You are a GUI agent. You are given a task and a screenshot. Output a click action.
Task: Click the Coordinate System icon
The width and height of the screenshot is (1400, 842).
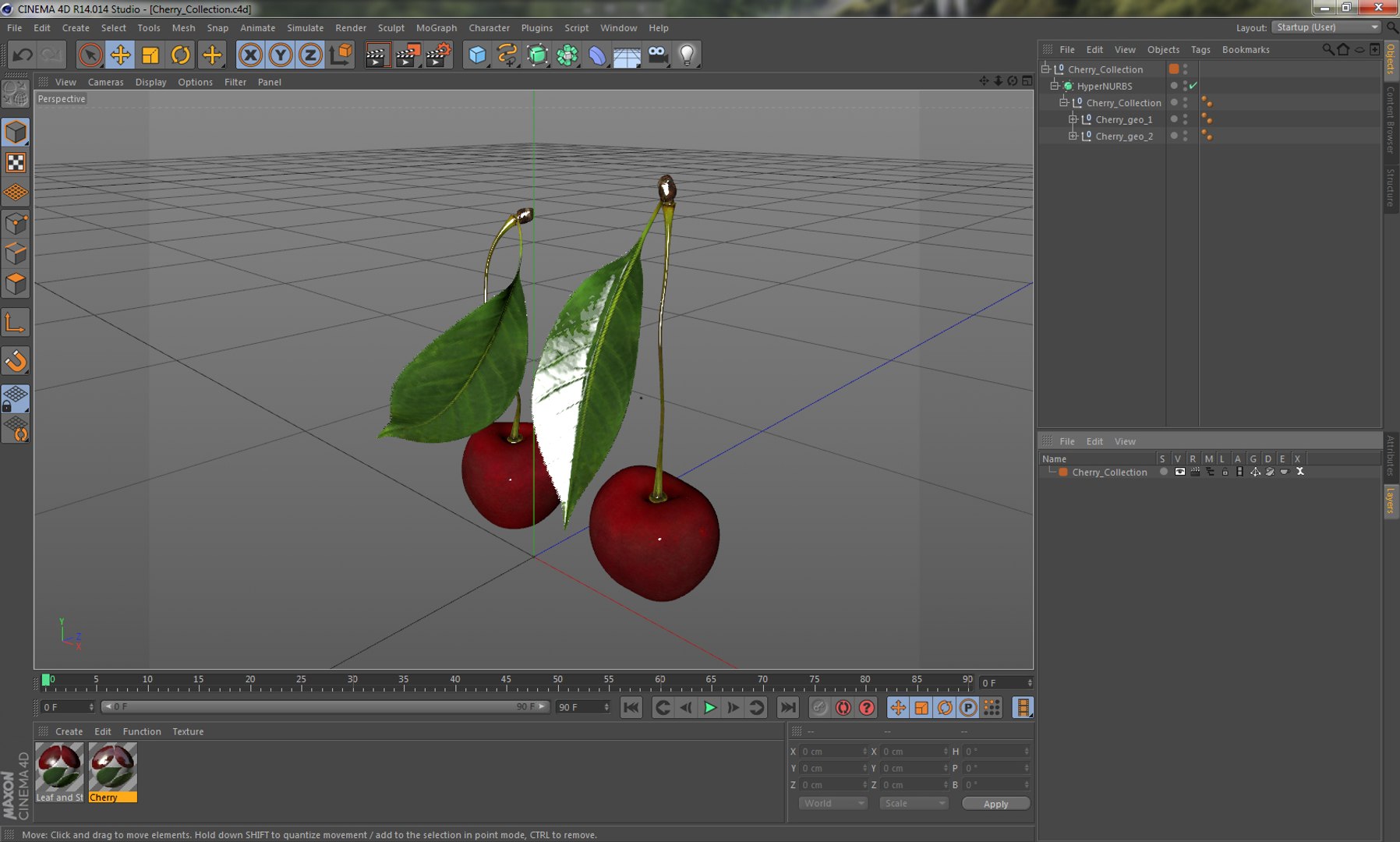click(341, 55)
